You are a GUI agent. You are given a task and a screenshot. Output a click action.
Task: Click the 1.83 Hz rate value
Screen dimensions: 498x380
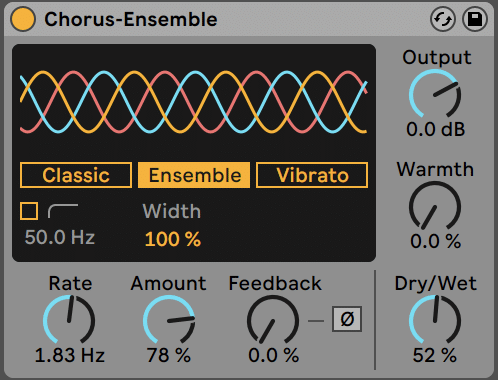point(70,355)
